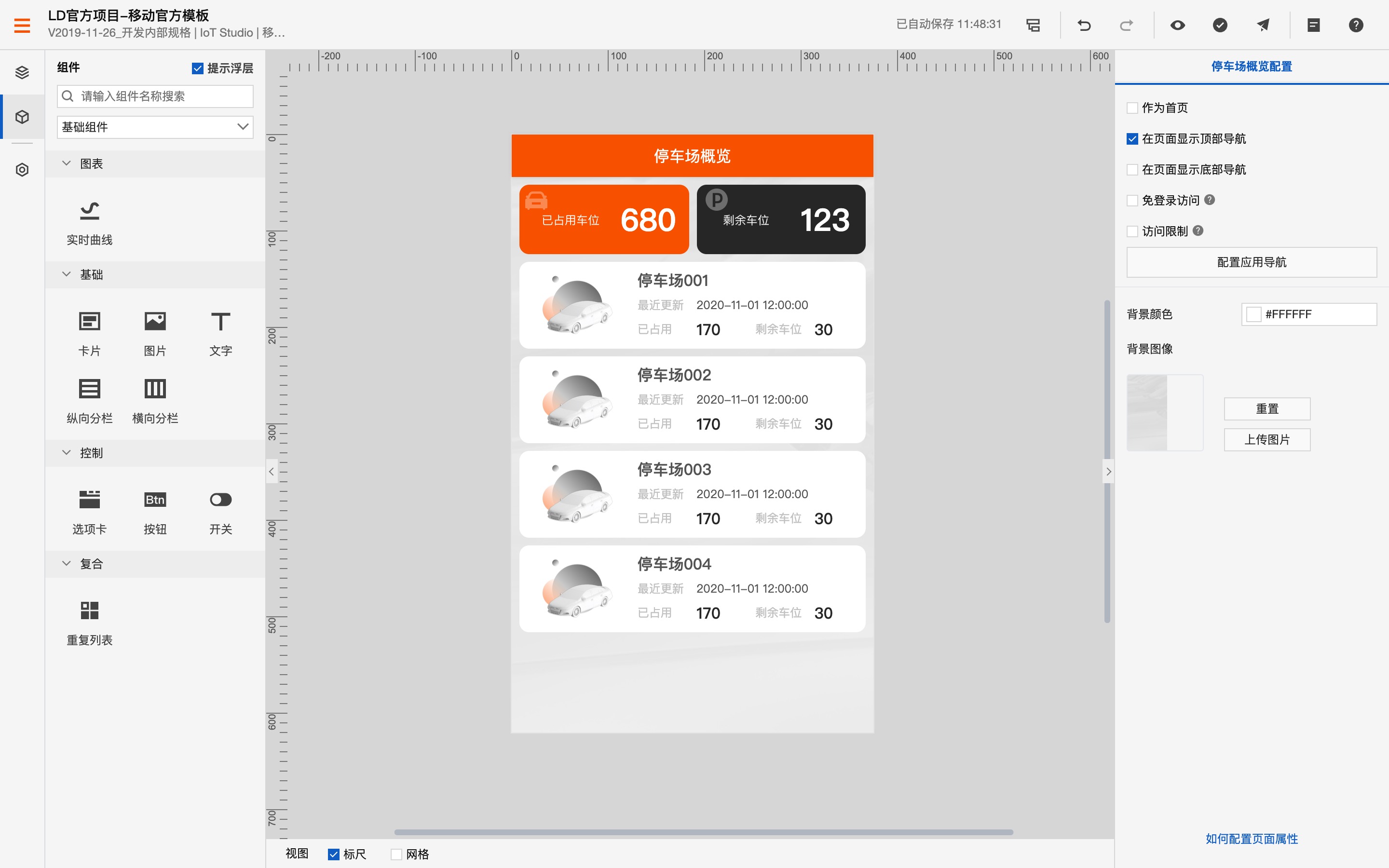Select the 停车场003 list card
1389x868 pixels.
pyautogui.click(x=692, y=494)
